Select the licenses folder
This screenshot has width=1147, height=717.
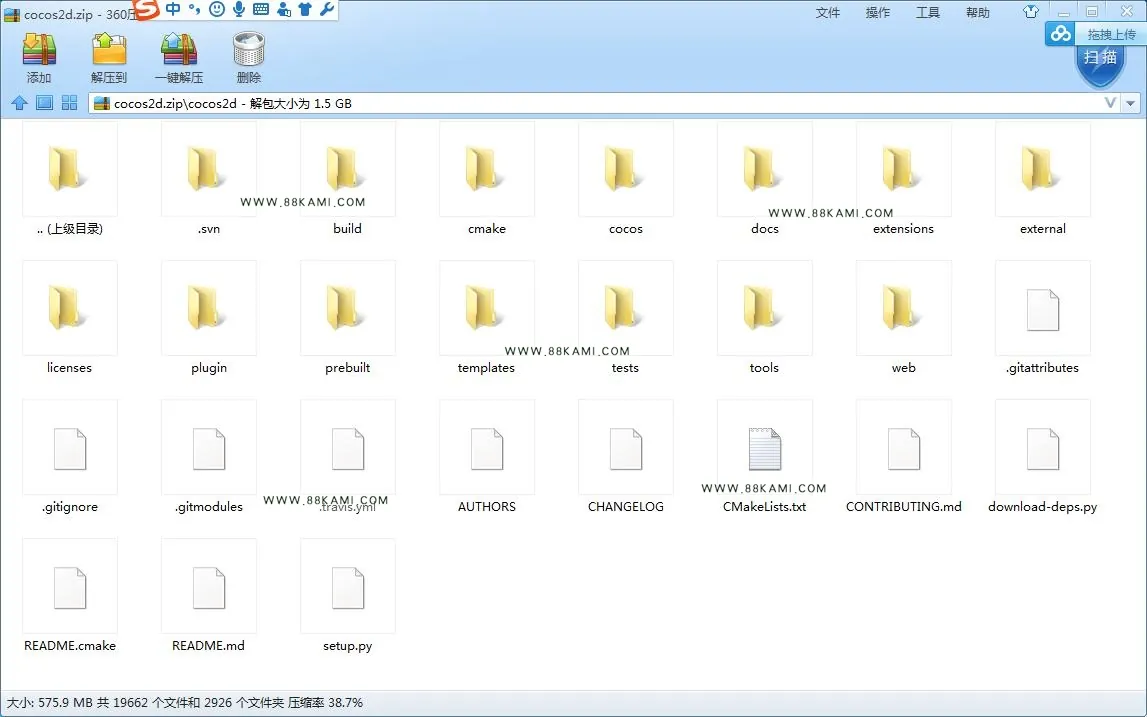tap(69, 318)
